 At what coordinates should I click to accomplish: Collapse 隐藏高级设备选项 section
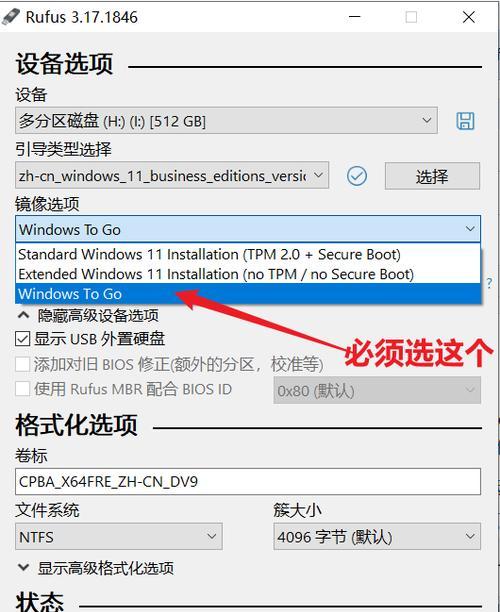point(88,315)
